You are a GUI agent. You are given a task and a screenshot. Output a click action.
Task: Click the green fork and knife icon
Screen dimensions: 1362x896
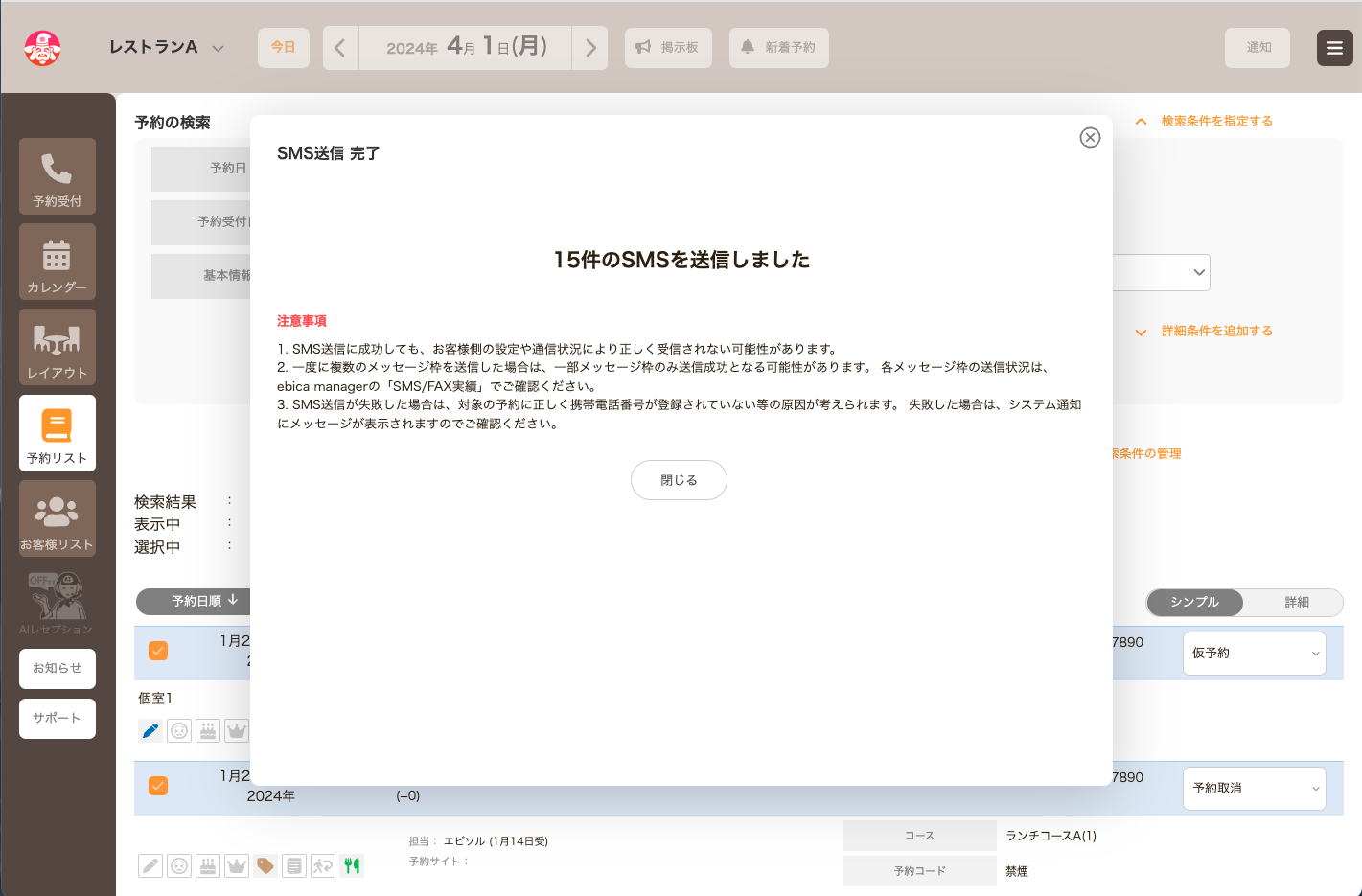point(352,866)
